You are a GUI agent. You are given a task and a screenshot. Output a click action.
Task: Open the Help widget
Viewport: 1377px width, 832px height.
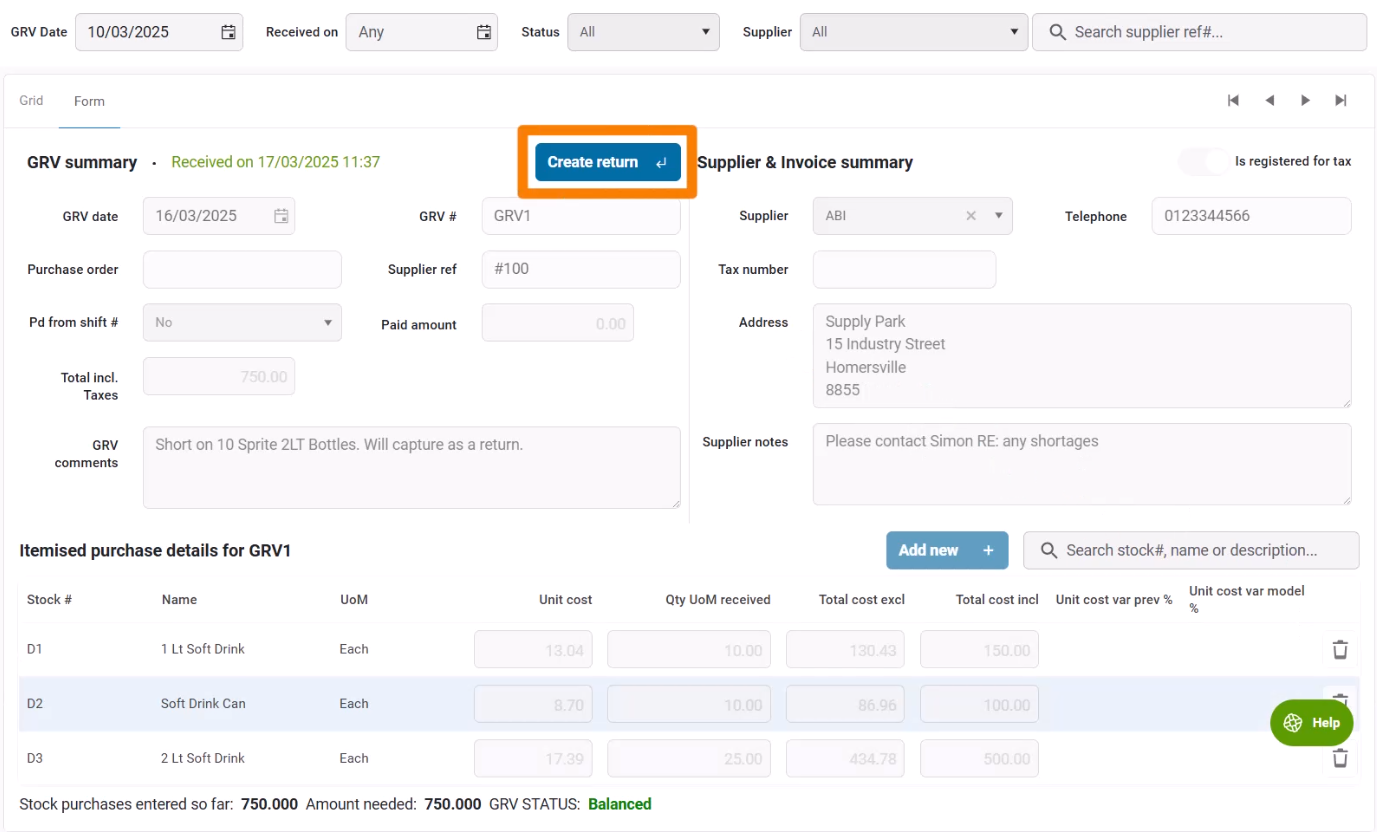(1311, 722)
